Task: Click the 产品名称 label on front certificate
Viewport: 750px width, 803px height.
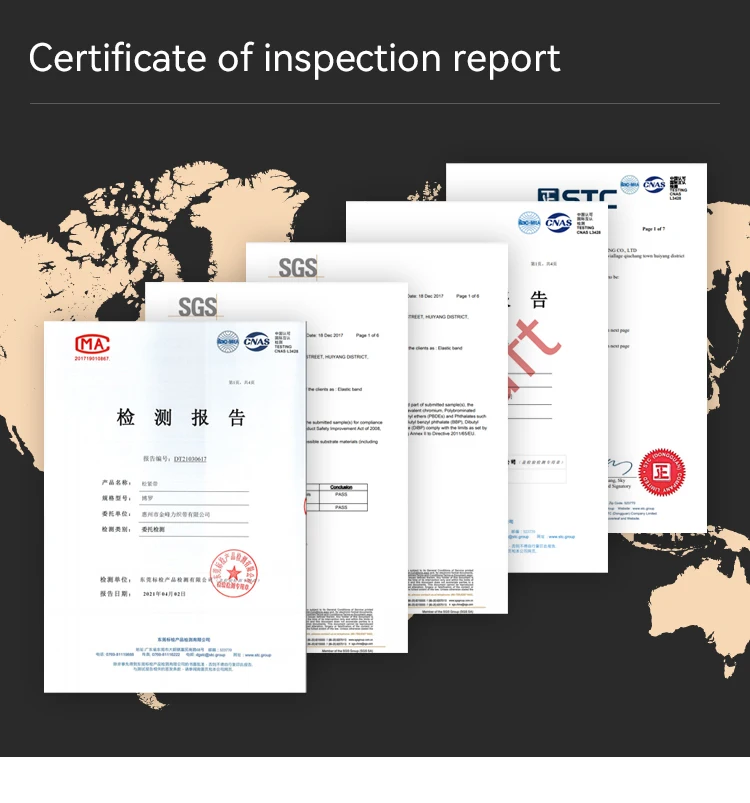Action: point(115,482)
